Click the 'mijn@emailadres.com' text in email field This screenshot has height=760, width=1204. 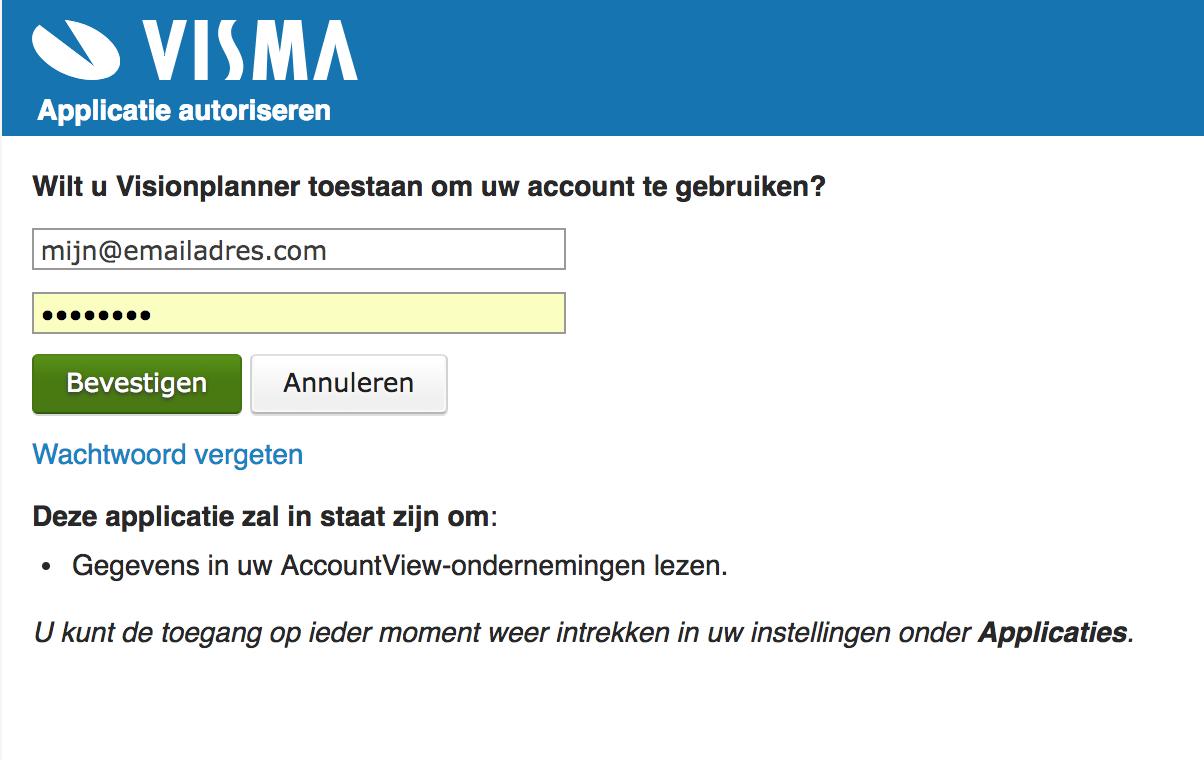(184, 251)
